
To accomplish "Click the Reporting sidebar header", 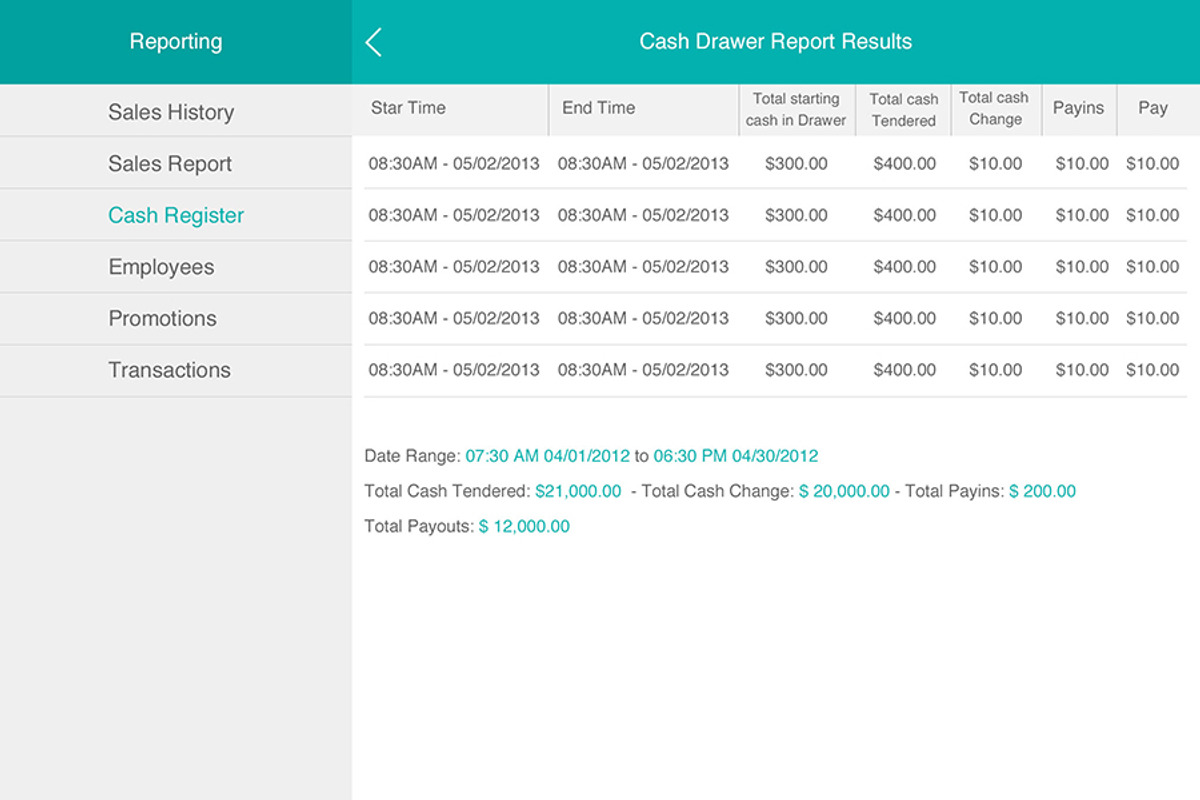I will [x=176, y=42].
